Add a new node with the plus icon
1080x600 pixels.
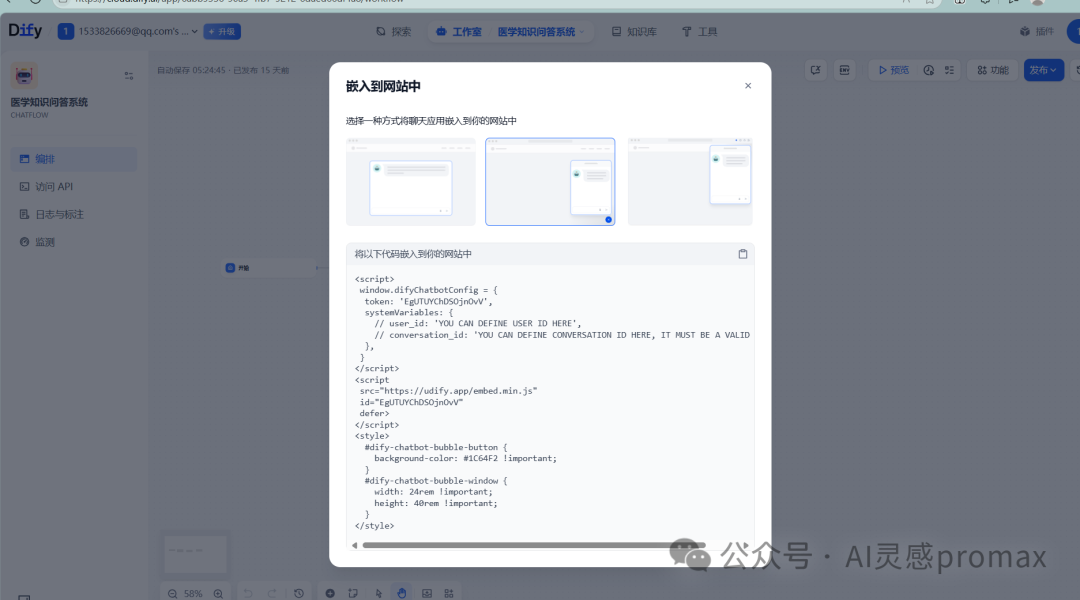point(330,592)
